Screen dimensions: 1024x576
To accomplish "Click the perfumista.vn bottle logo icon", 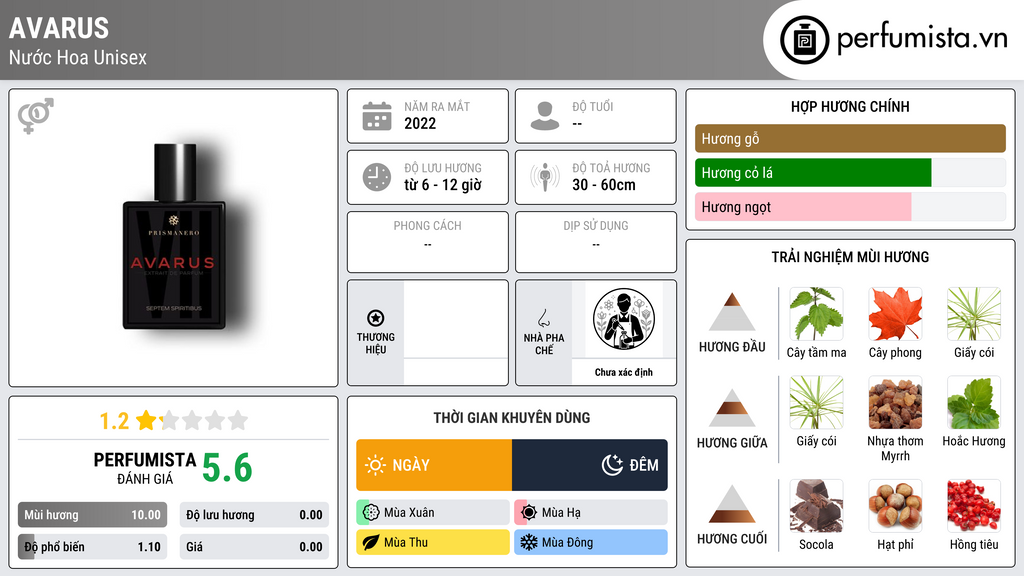I will click(804, 40).
